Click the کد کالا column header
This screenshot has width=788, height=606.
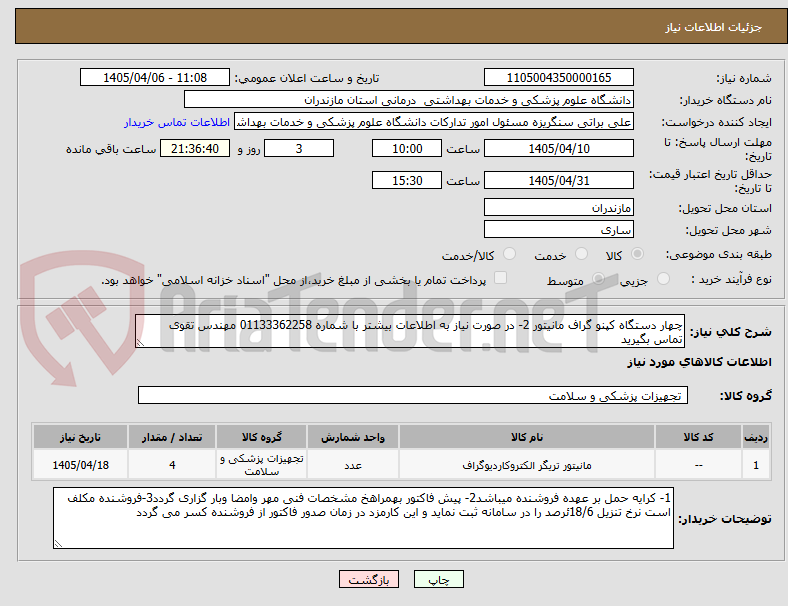699,437
